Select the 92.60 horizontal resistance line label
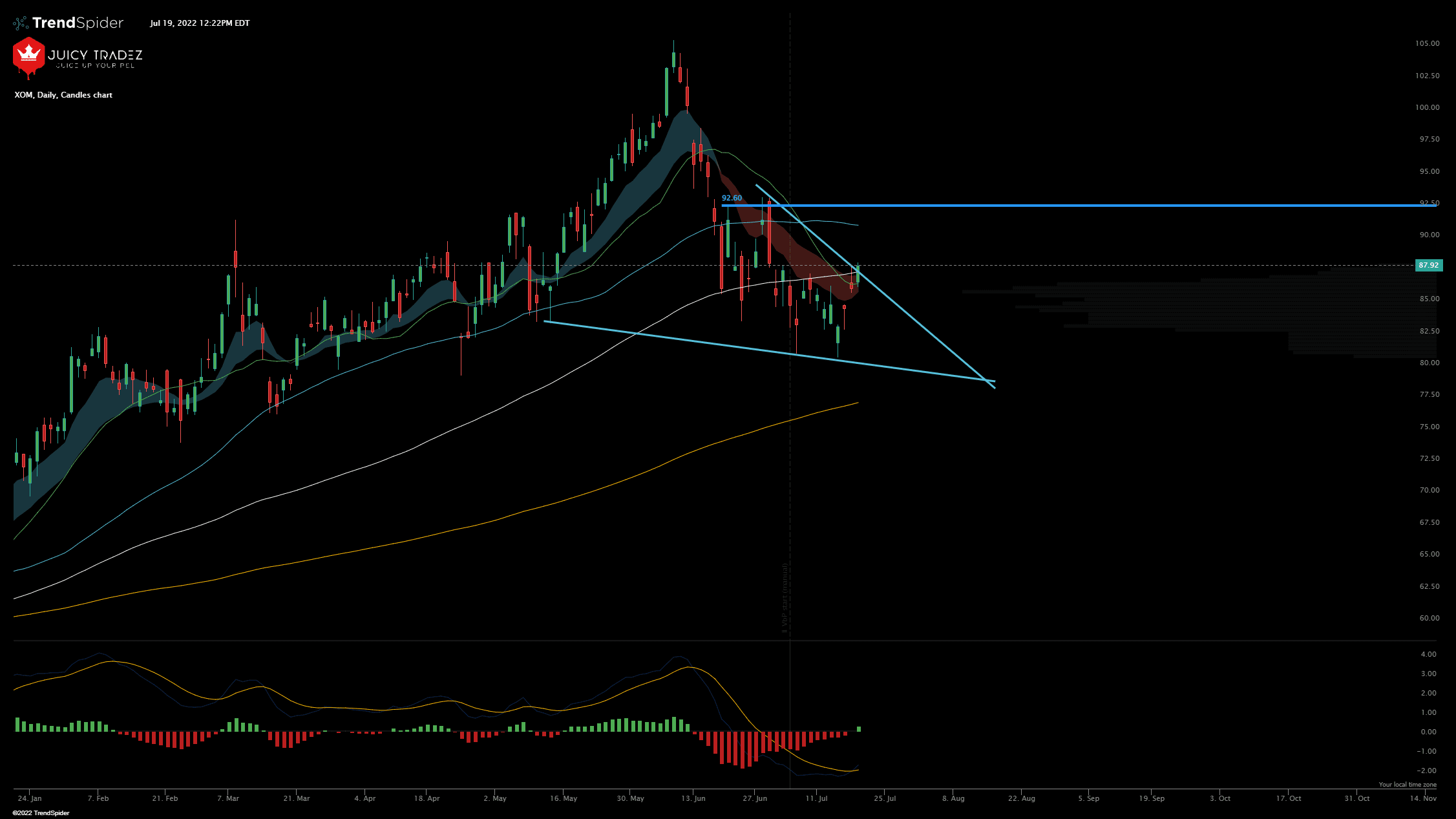Screen dimensions: 1456x819 (x=731, y=198)
